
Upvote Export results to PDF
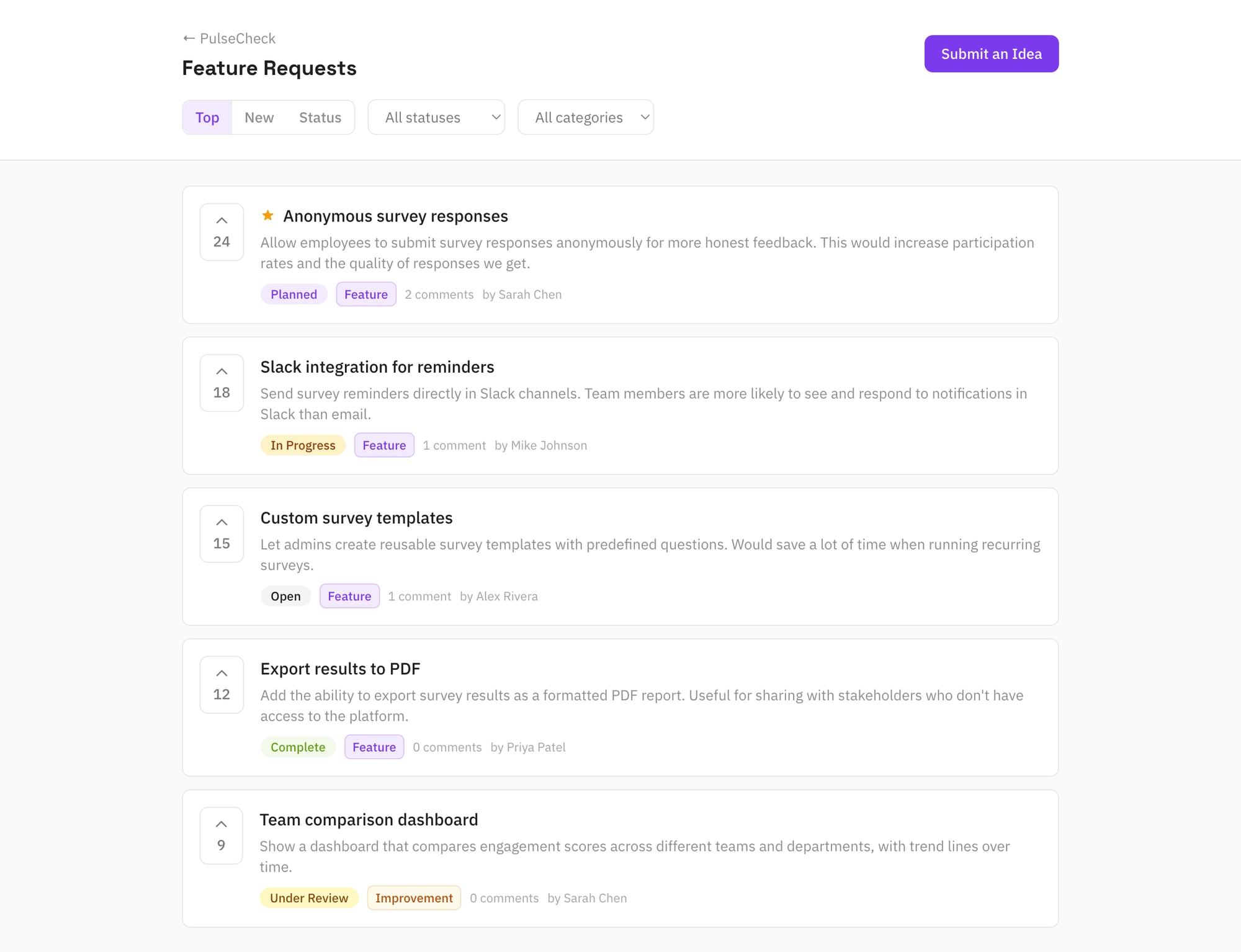(221, 672)
